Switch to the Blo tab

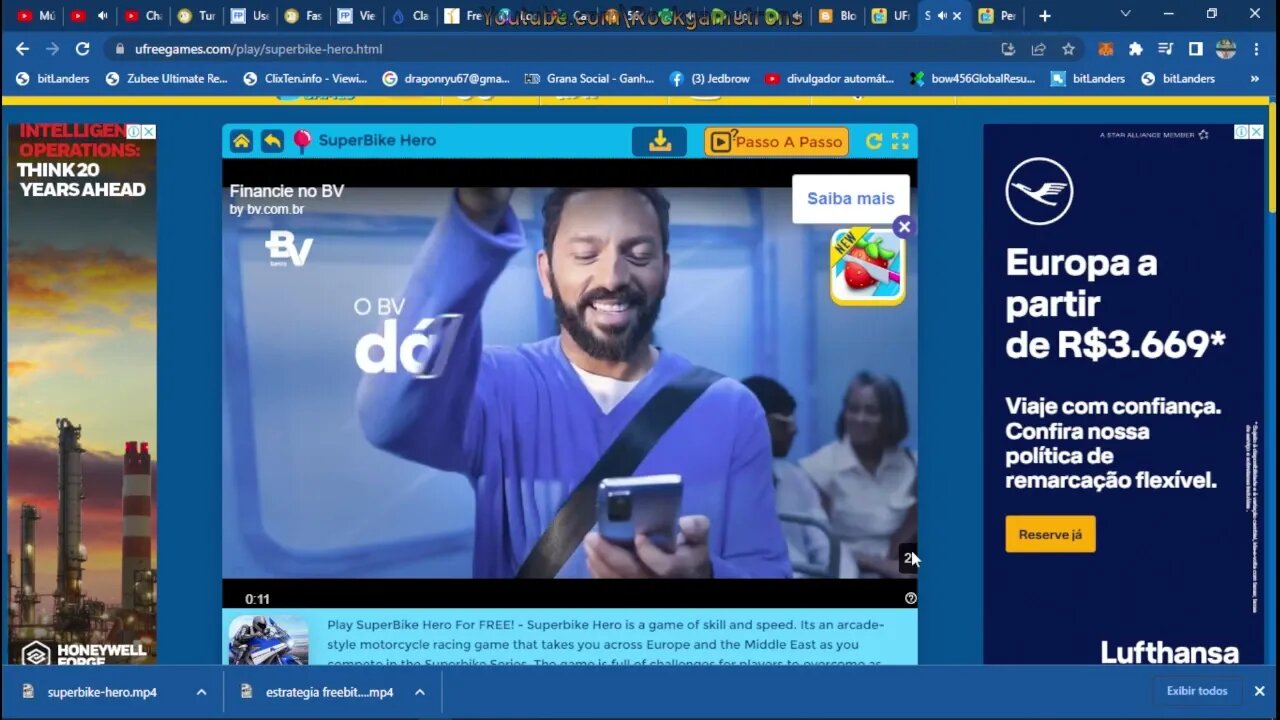tap(840, 15)
